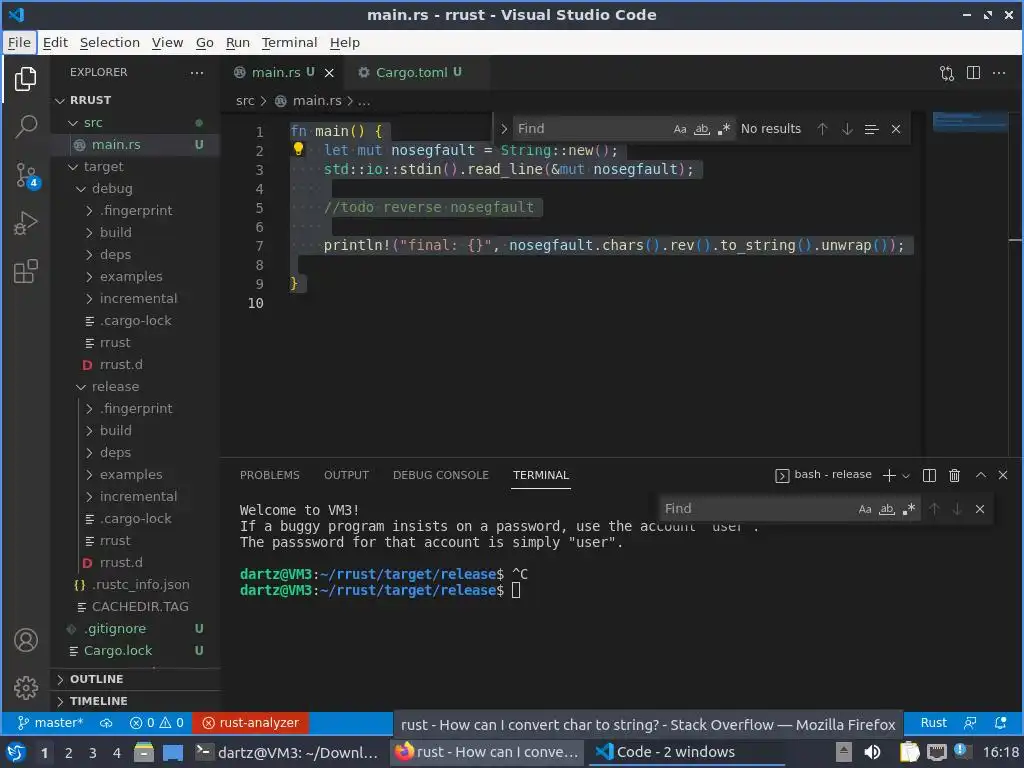Screen dimensions: 1024x768
Task: Switch to the PROBLEMS panel tab
Action: pos(270,475)
